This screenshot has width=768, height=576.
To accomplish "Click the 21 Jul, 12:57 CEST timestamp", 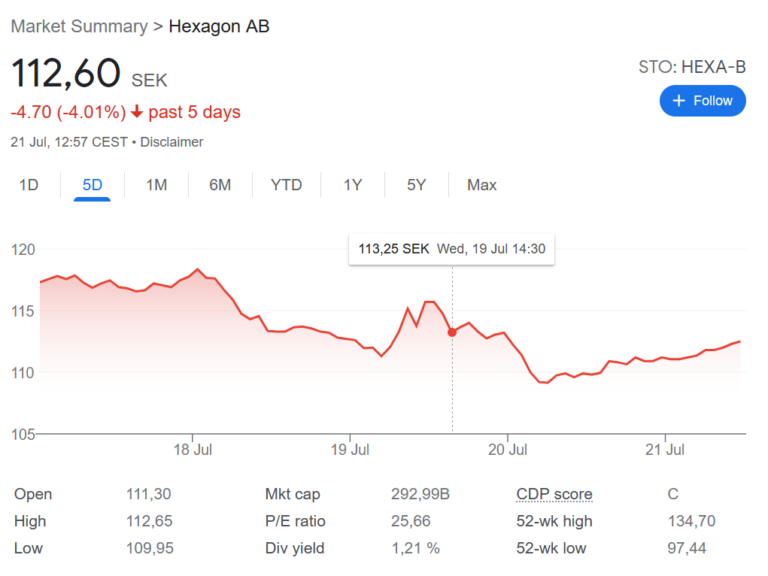I will [69, 142].
